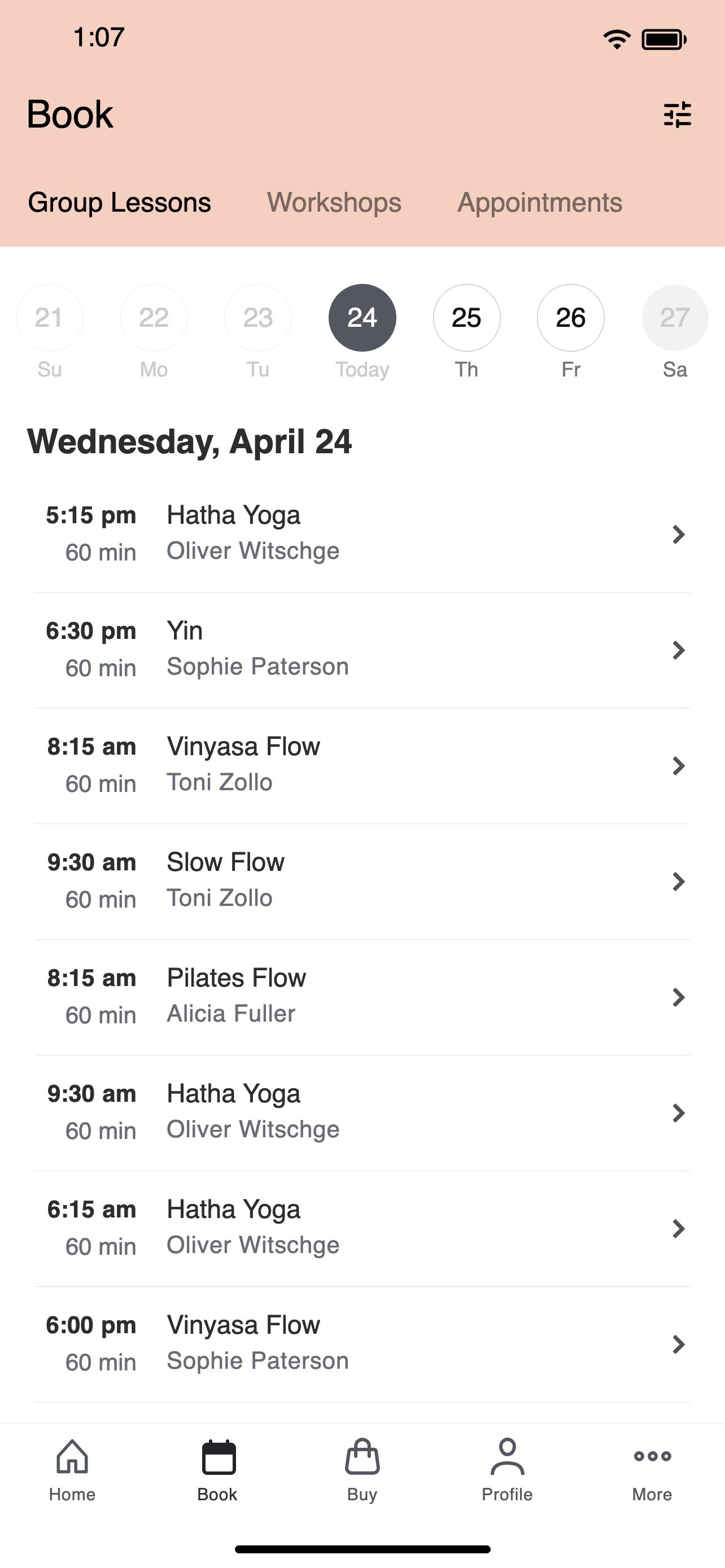Select Thursday 25 date
The width and height of the screenshot is (725, 1568).
tap(466, 318)
